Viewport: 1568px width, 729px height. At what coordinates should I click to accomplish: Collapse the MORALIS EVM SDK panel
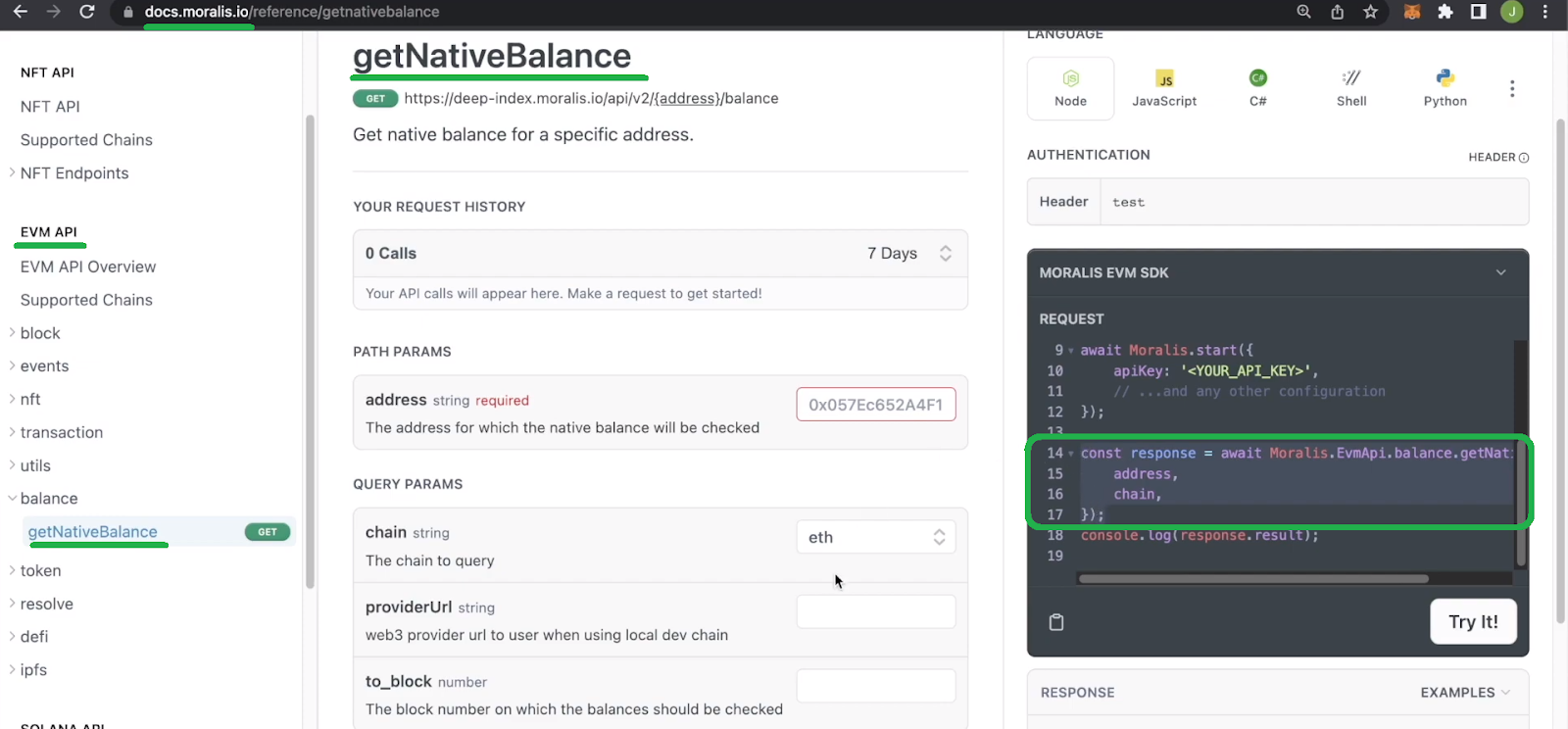tap(1500, 272)
